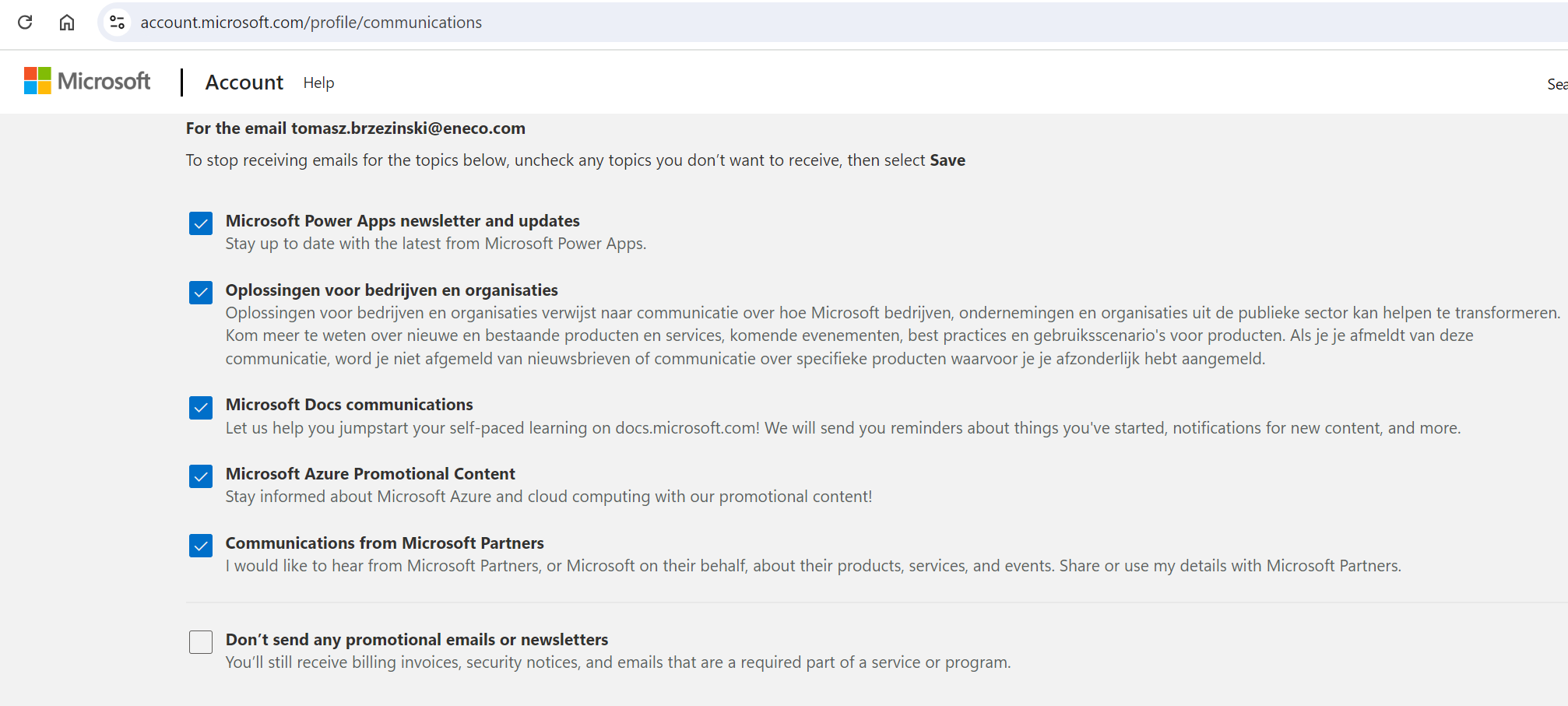
Task: Click the 'Let us help you jumpstart' description
Action: click(x=843, y=428)
